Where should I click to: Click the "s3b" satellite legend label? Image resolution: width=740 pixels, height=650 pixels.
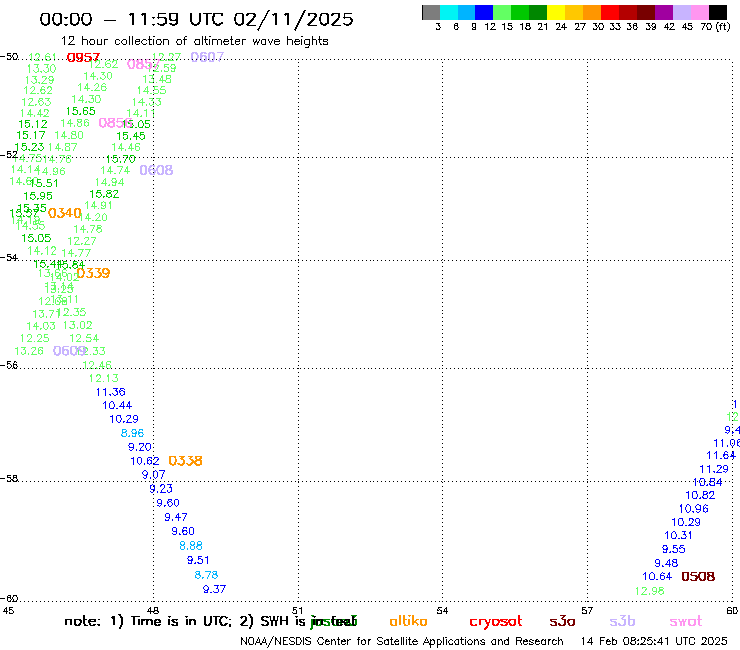(622, 621)
